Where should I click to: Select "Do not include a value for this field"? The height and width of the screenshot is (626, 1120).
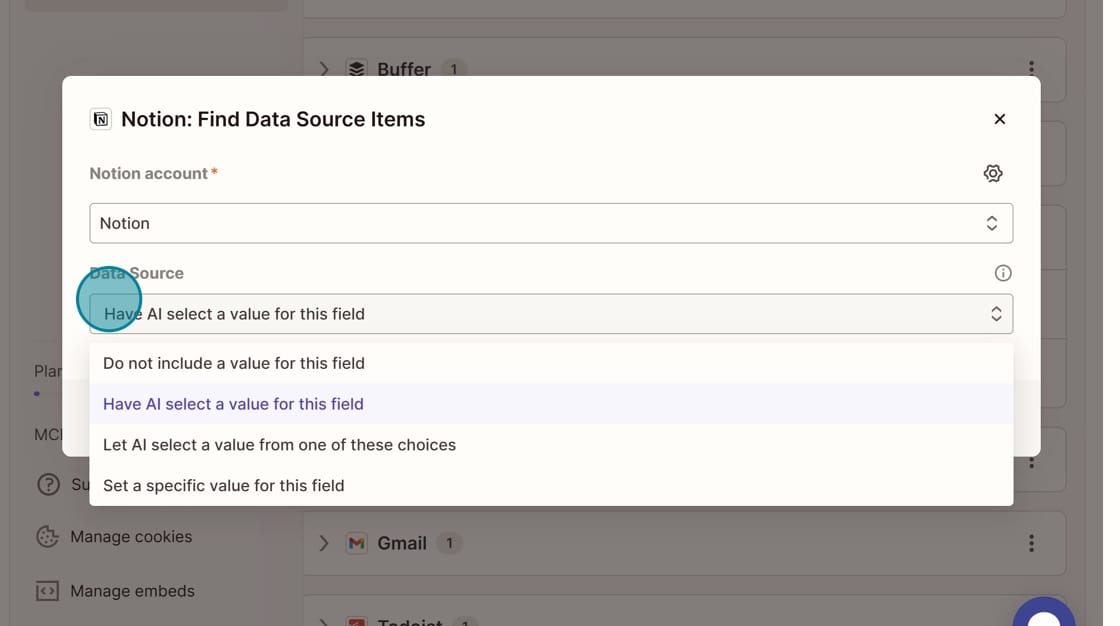click(234, 363)
